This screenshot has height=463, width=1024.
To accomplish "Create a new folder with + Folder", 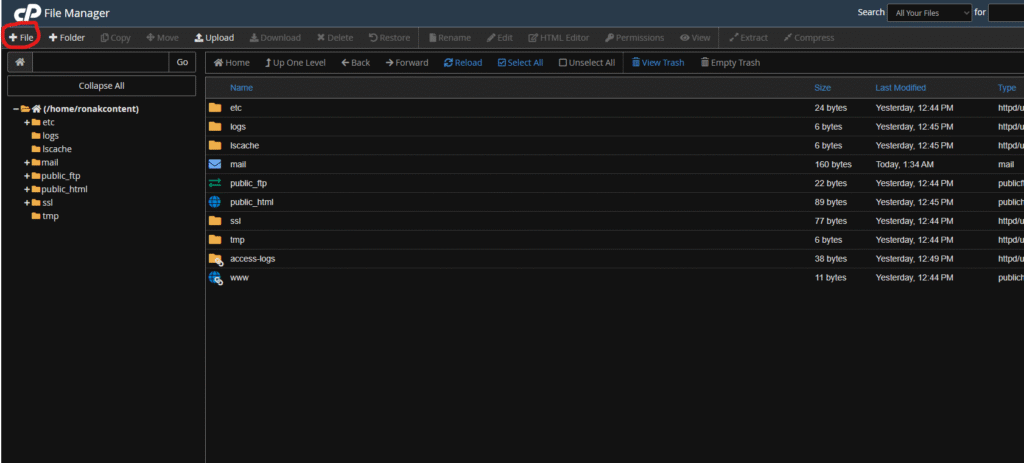I will click(x=67, y=38).
